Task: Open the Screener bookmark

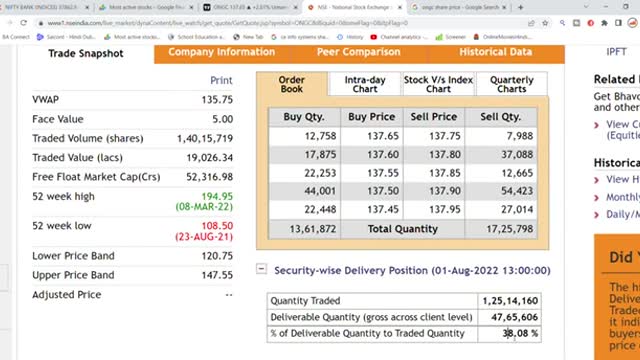Action: pyautogui.click(x=451, y=37)
